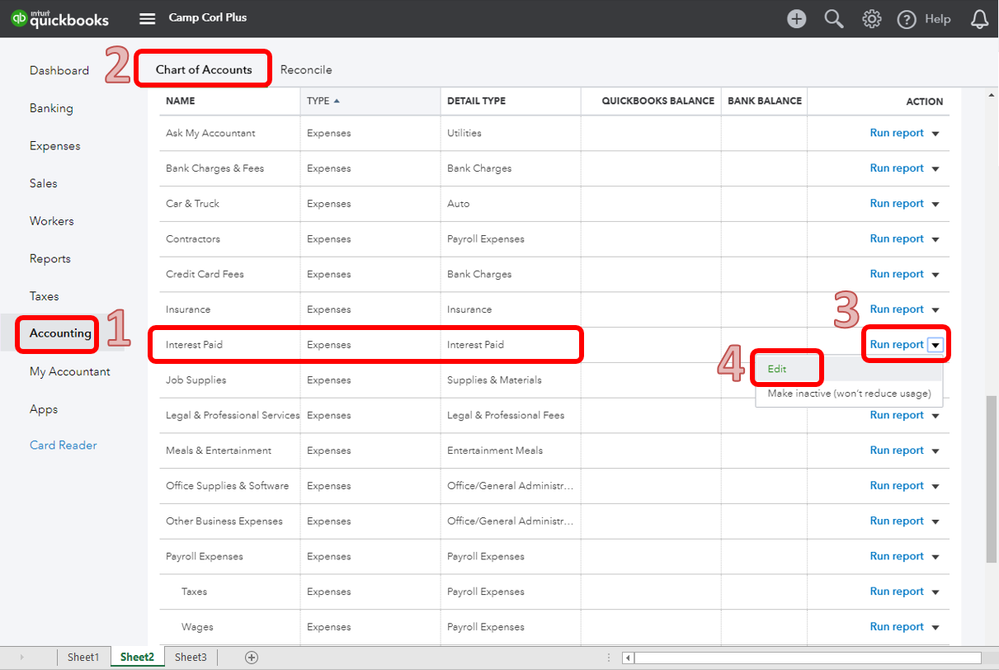Open dropdown arrow for Bank Charges & Fees
Image resolution: width=999 pixels, height=670 pixels.
(935, 169)
